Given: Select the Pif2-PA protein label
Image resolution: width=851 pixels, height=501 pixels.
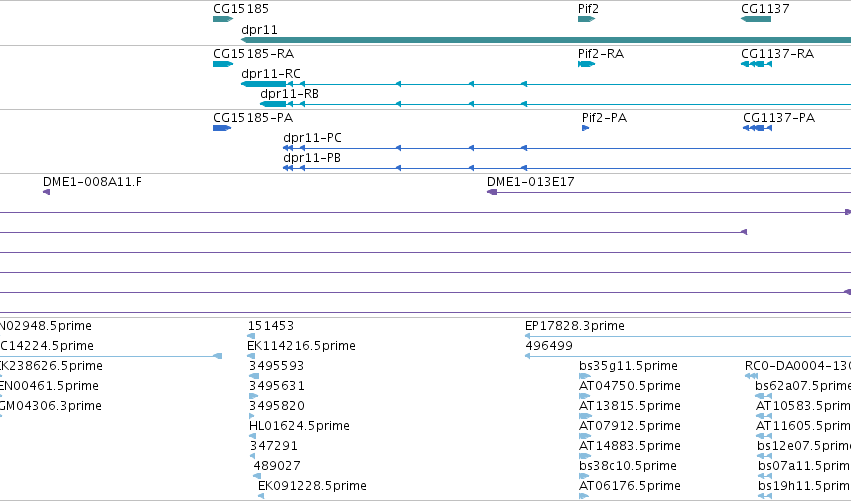Looking at the screenshot, I should pos(604,118).
